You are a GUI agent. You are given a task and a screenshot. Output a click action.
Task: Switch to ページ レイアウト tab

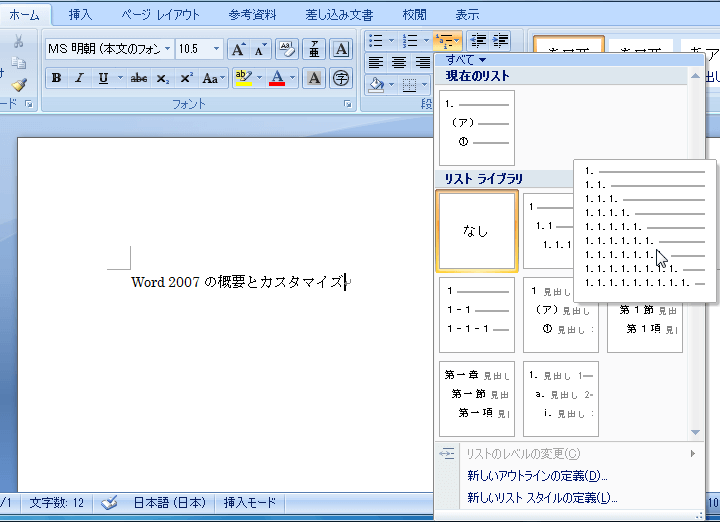[160, 15]
